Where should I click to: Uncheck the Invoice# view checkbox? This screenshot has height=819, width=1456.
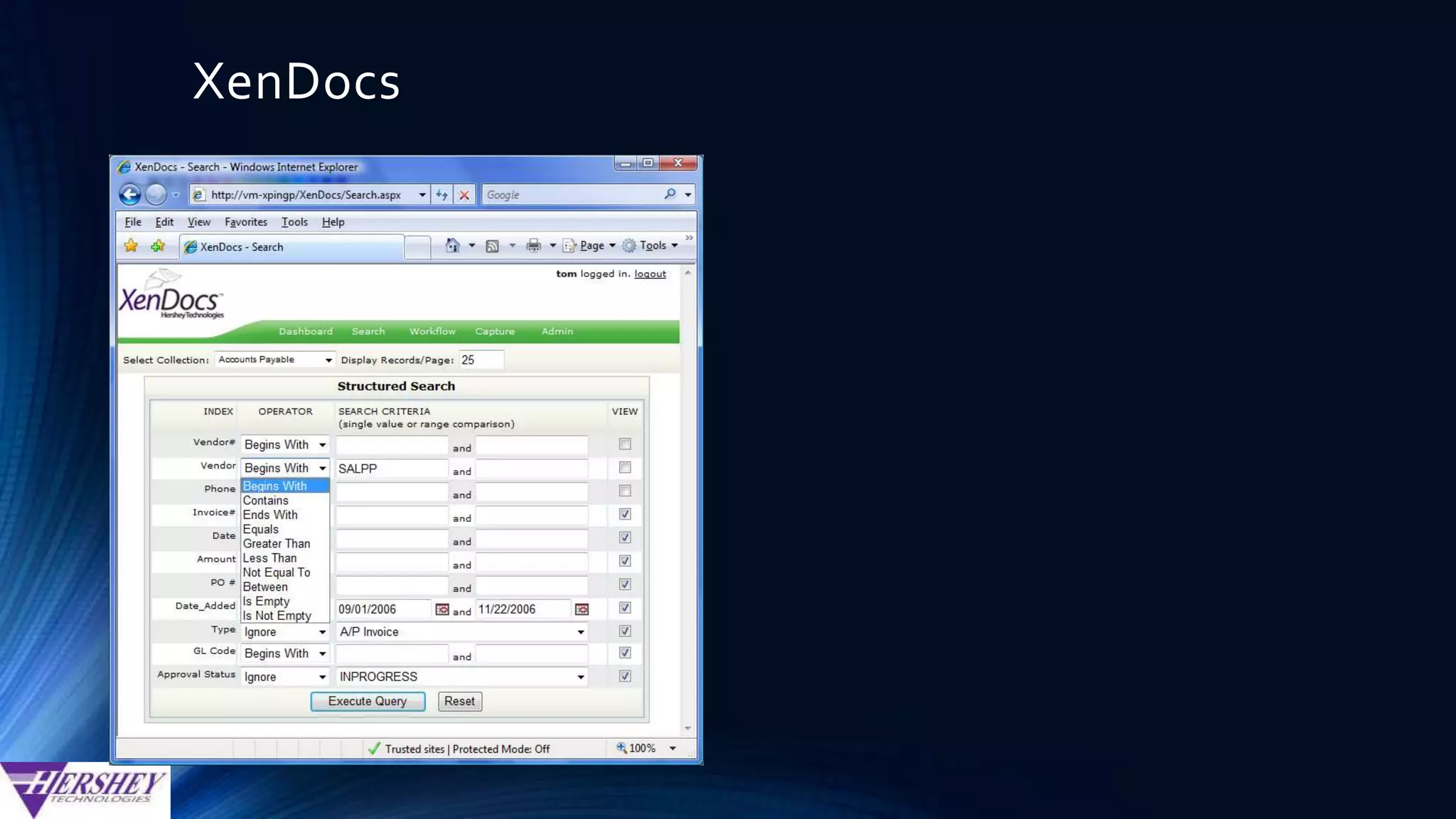625,514
